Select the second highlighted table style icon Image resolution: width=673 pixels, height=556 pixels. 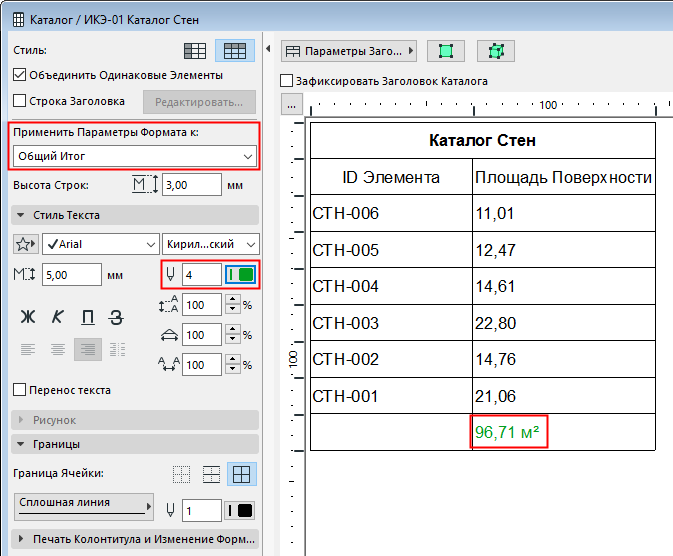click(x=235, y=51)
